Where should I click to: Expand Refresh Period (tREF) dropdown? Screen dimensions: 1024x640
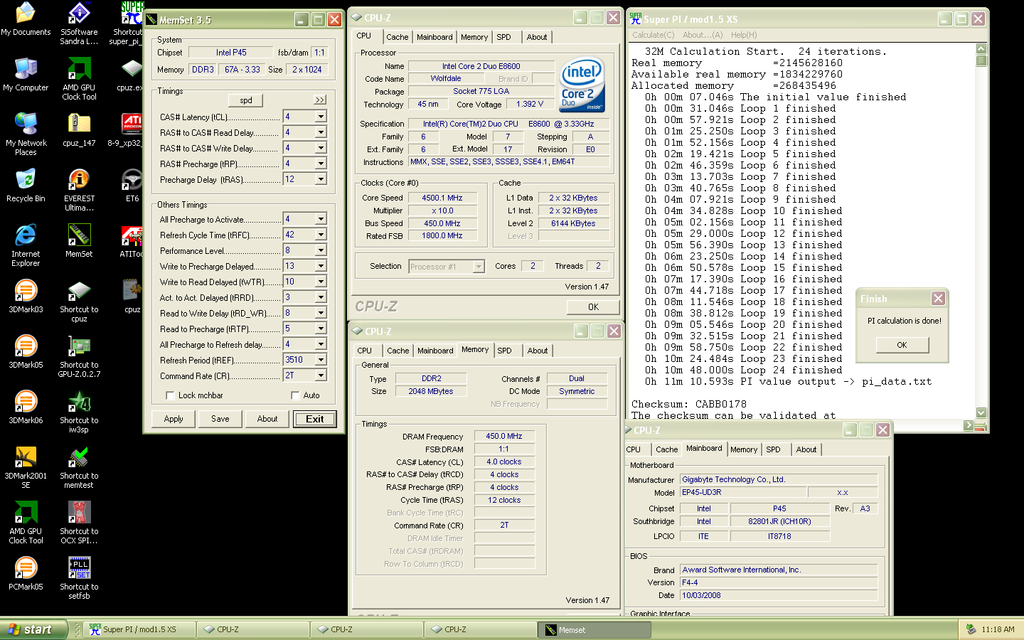click(x=321, y=360)
